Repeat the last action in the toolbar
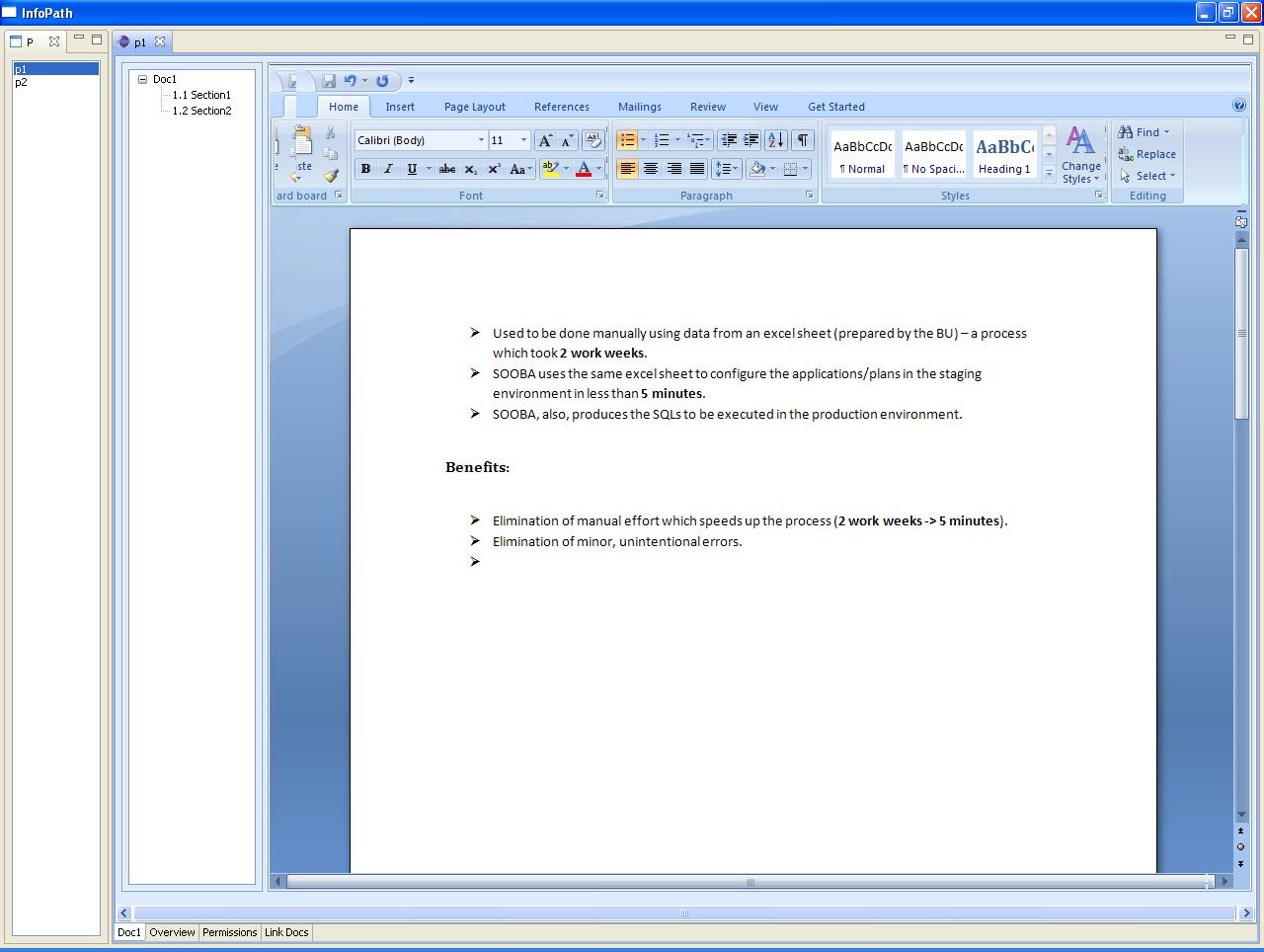 tap(382, 81)
